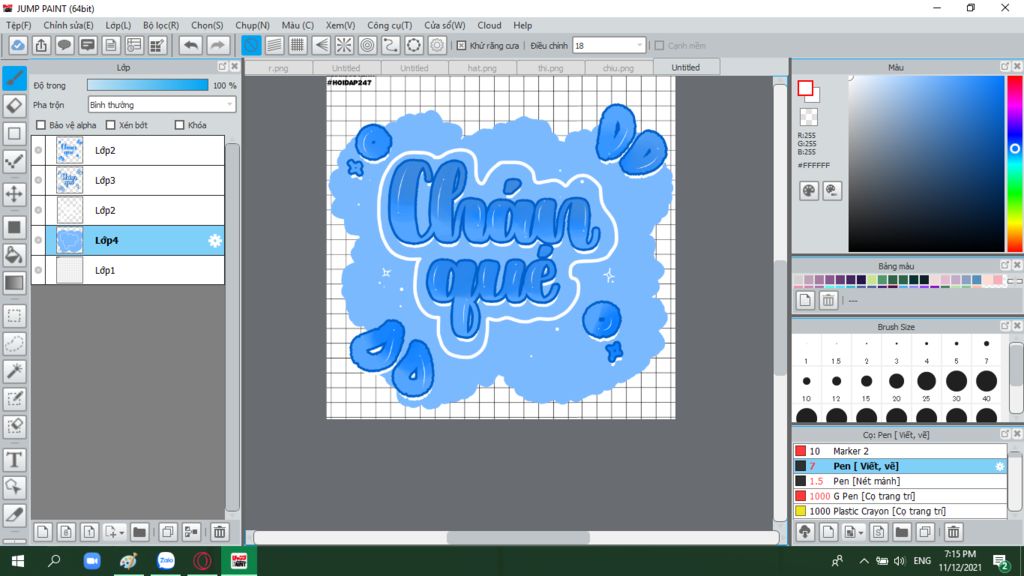
Task: Select brush size 20 dot
Action: click(x=896, y=381)
